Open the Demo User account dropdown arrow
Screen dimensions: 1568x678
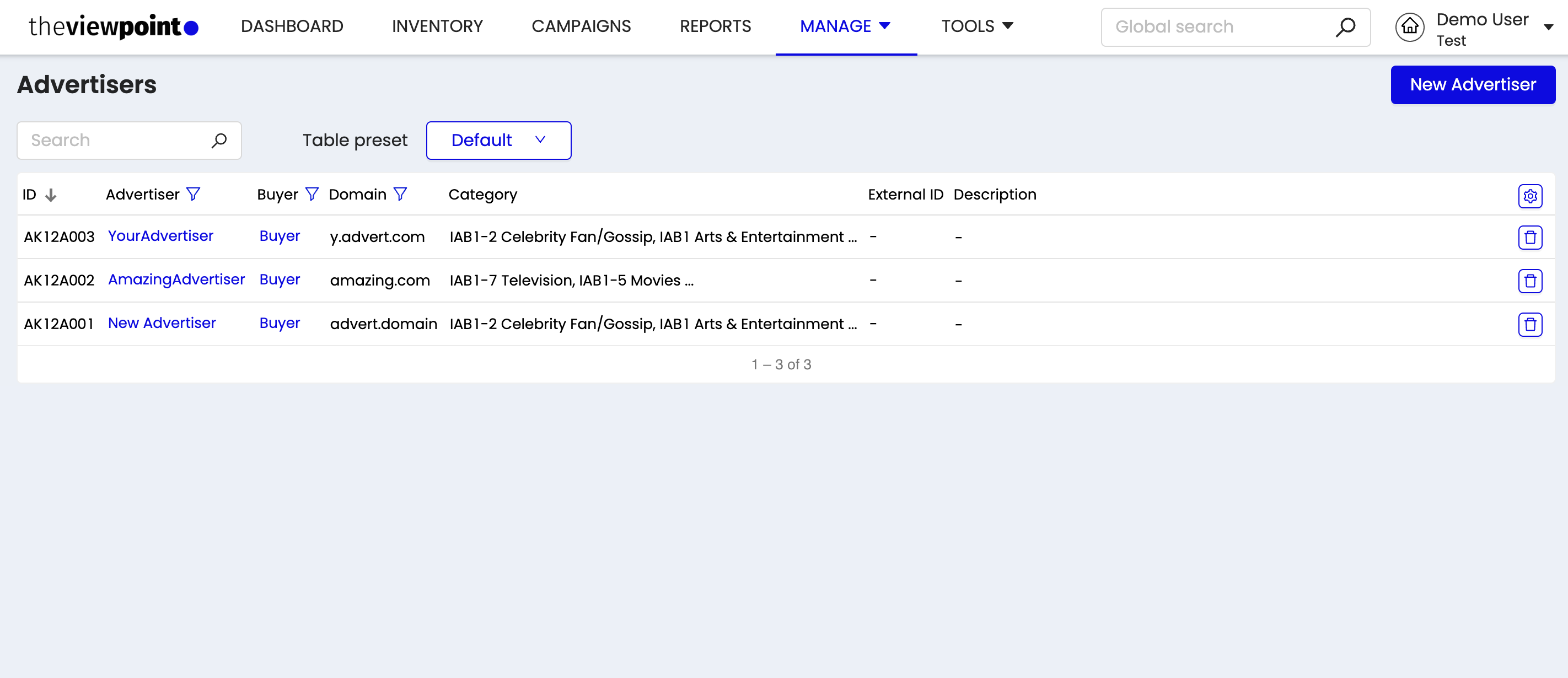[x=1549, y=27]
